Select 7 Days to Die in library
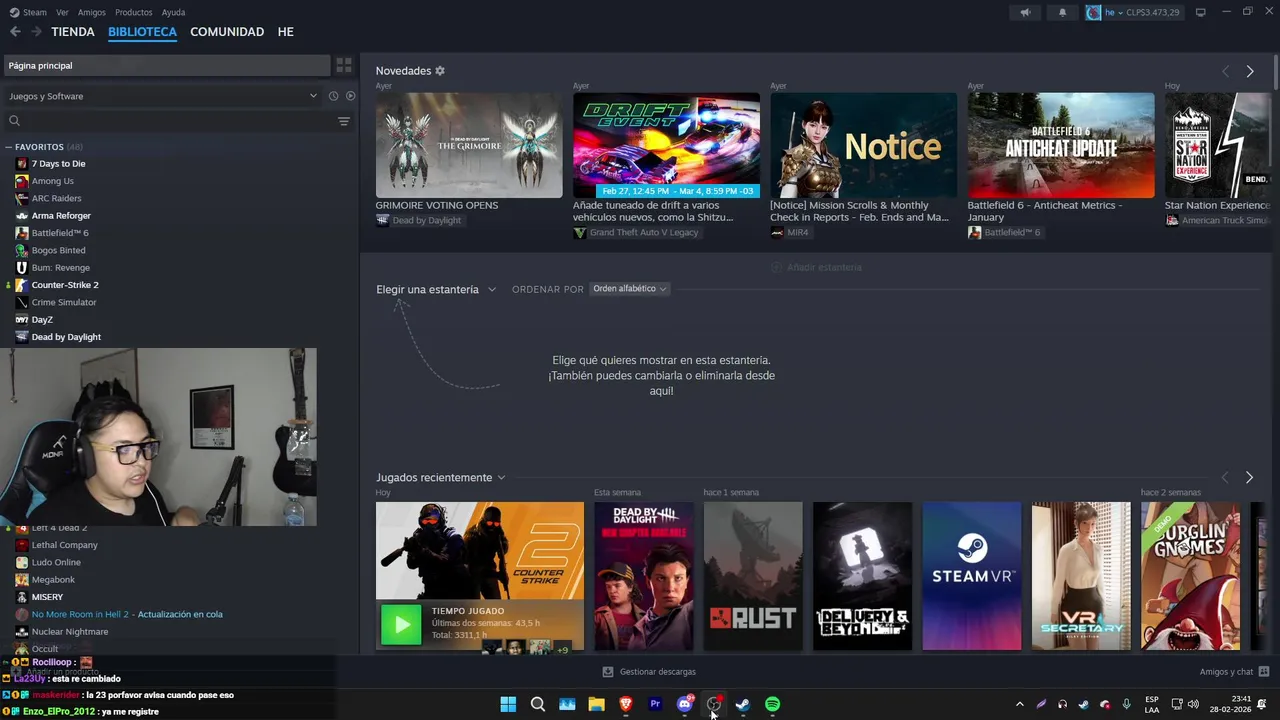The width and height of the screenshot is (1280, 720). click(x=58, y=164)
